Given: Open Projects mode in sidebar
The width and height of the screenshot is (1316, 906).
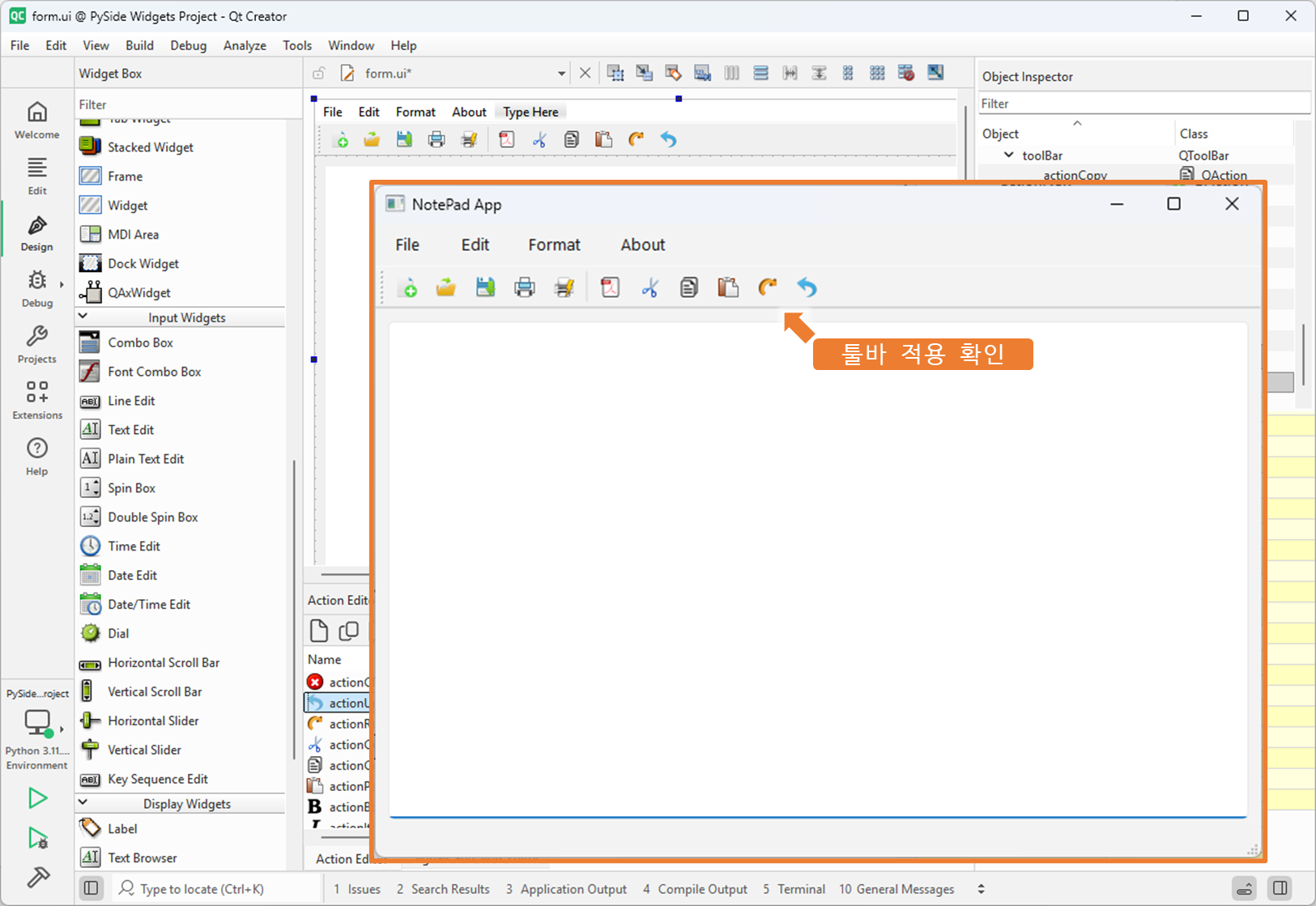Looking at the screenshot, I should click(x=37, y=345).
